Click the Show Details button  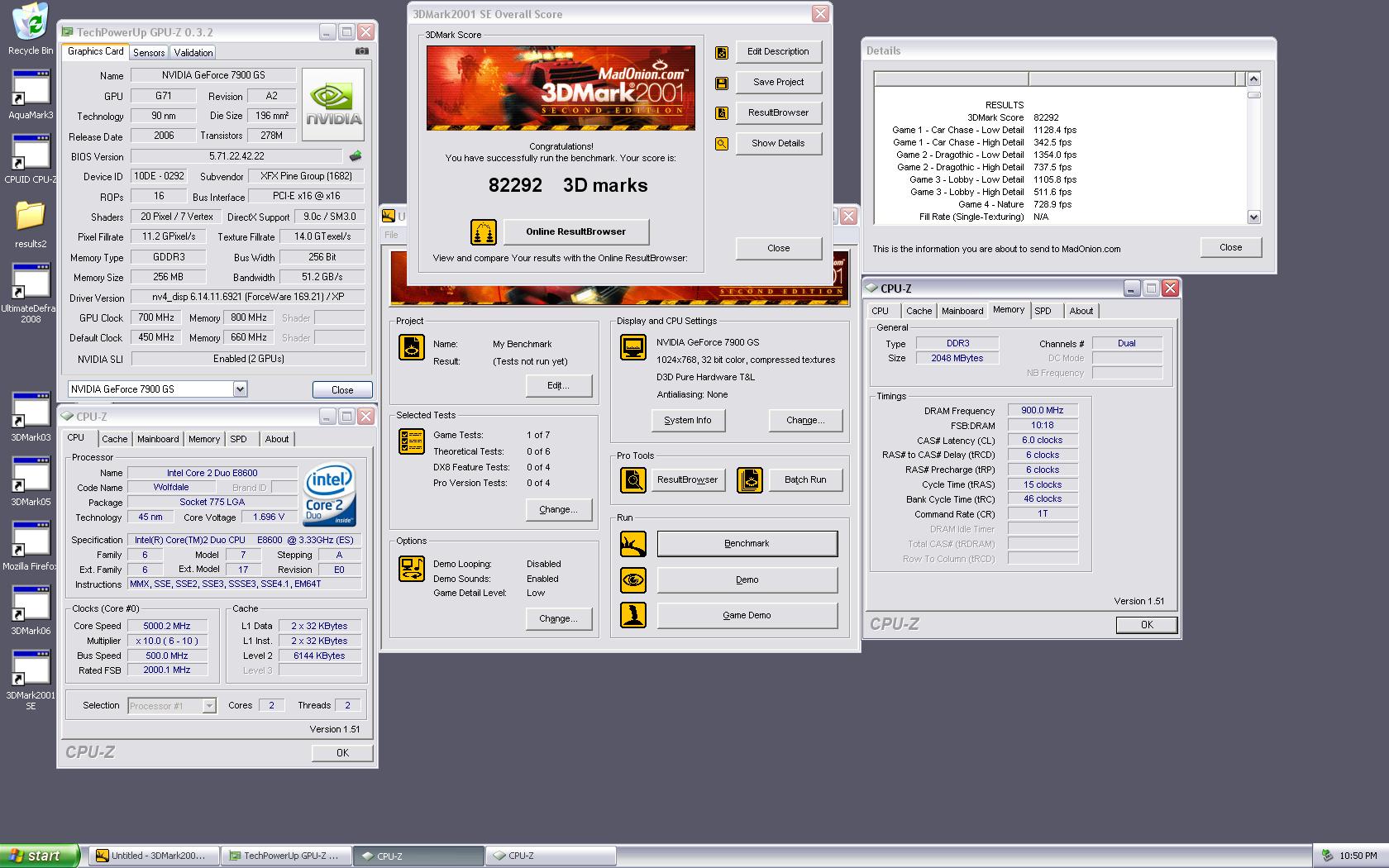(x=778, y=144)
